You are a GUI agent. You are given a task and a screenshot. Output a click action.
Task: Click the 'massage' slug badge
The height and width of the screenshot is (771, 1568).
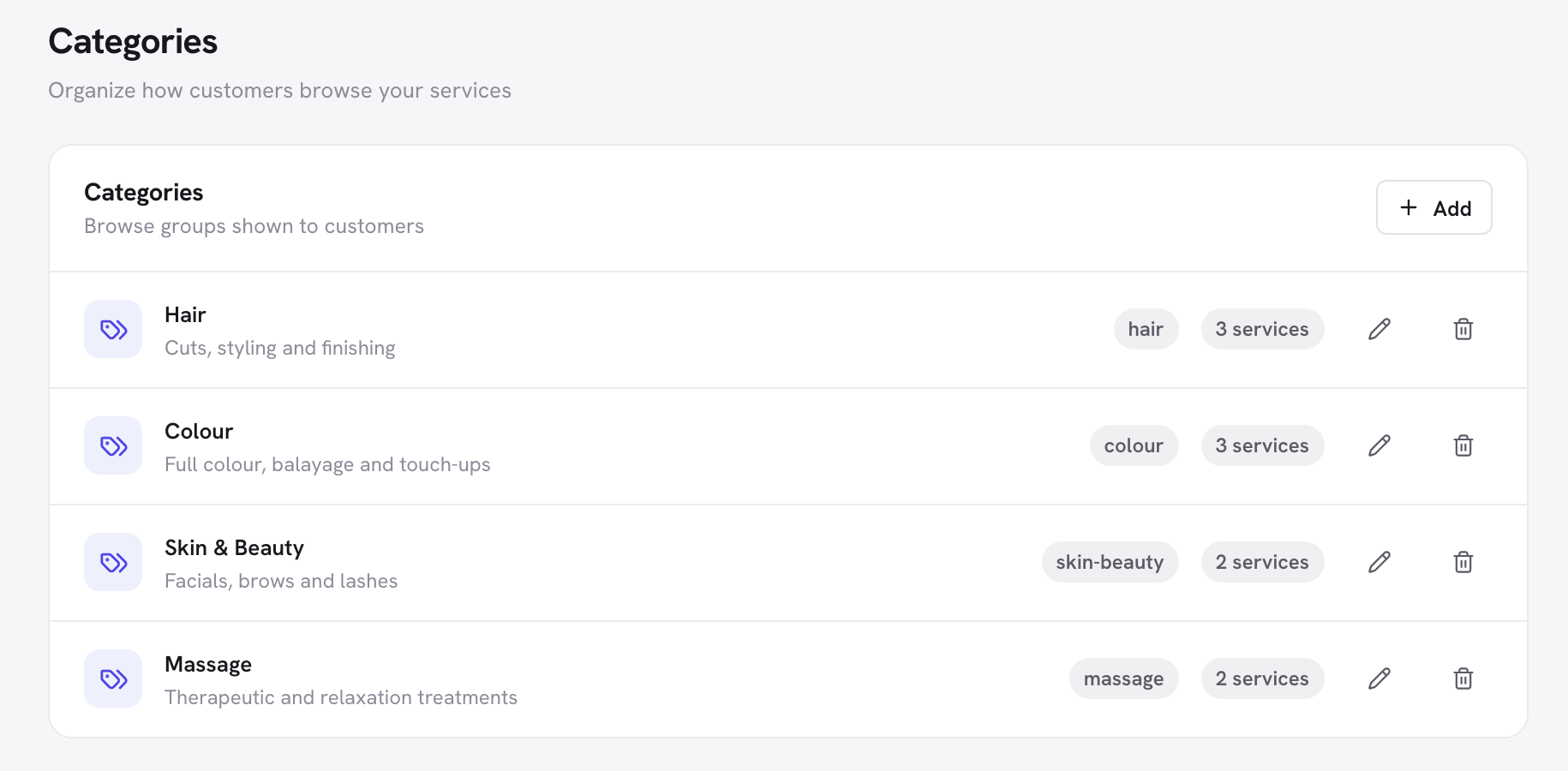[1124, 678]
